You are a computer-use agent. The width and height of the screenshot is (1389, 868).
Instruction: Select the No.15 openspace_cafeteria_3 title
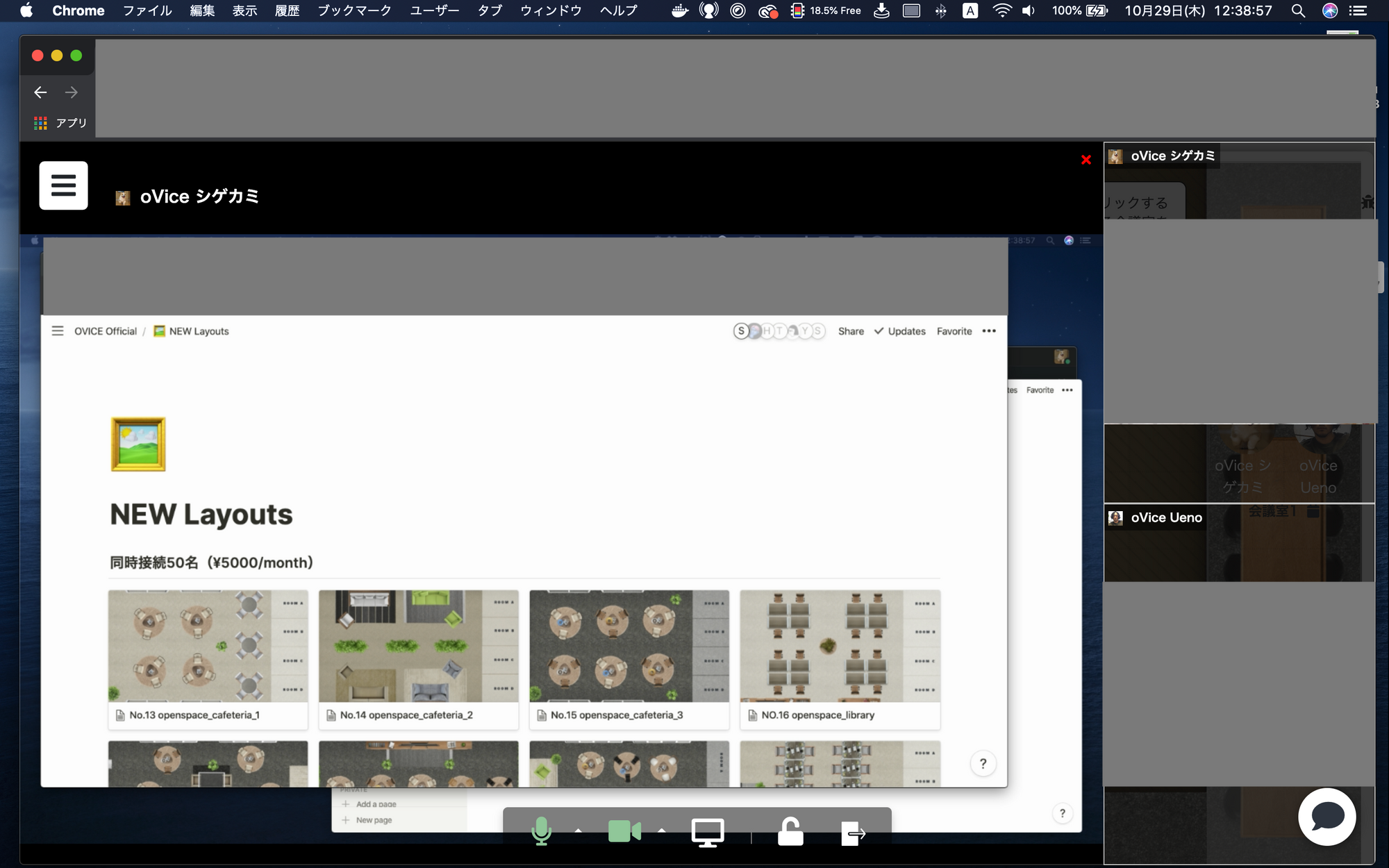617,715
